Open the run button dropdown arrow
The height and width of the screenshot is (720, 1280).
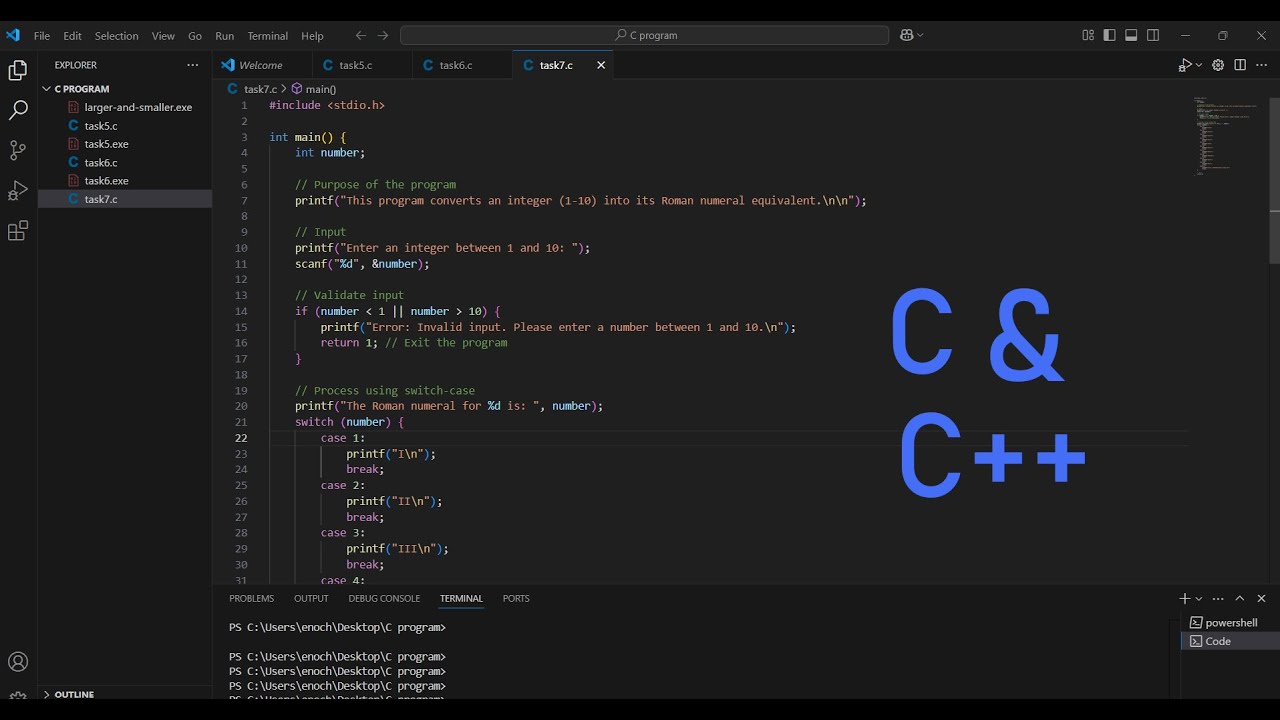point(1197,65)
